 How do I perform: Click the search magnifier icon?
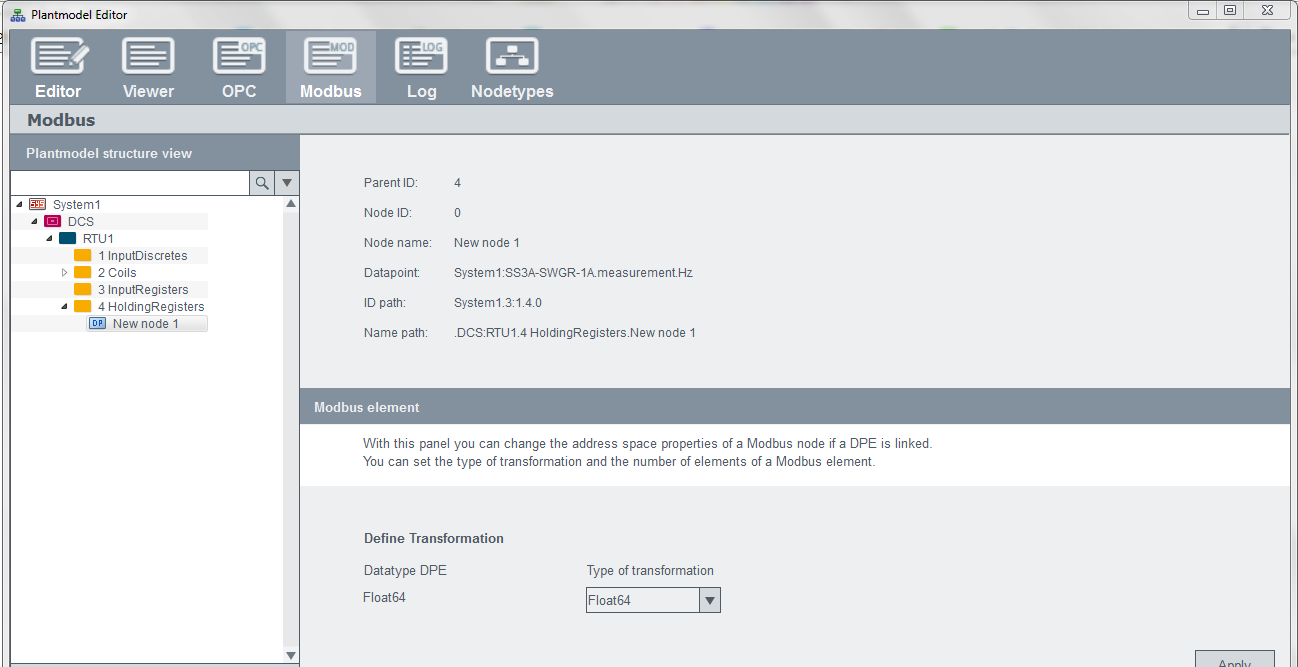click(261, 183)
